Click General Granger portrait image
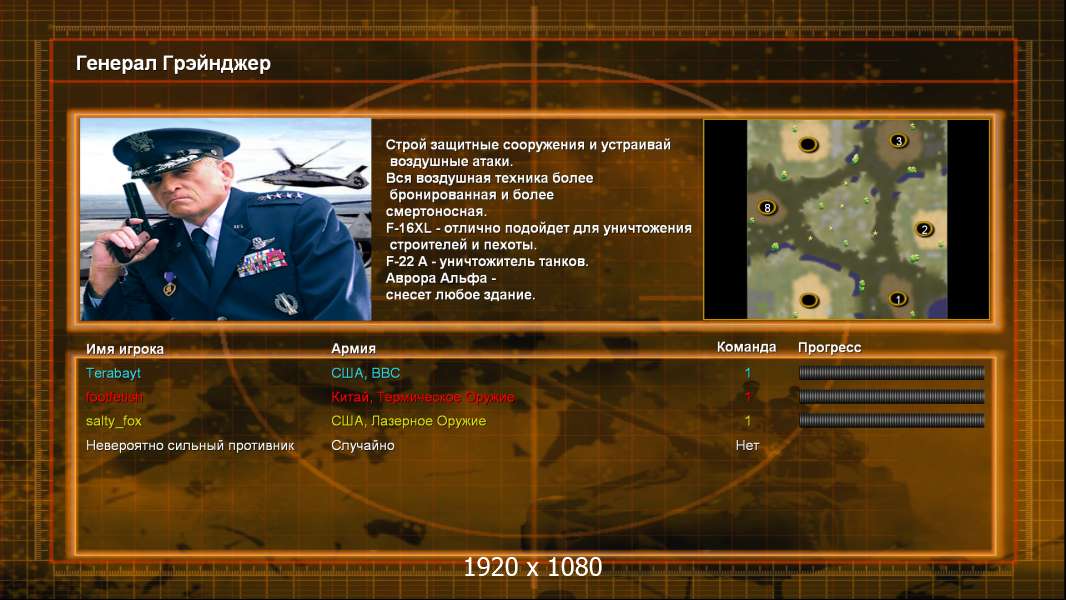This screenshot has height=600, width=1066. click(226, 219)
